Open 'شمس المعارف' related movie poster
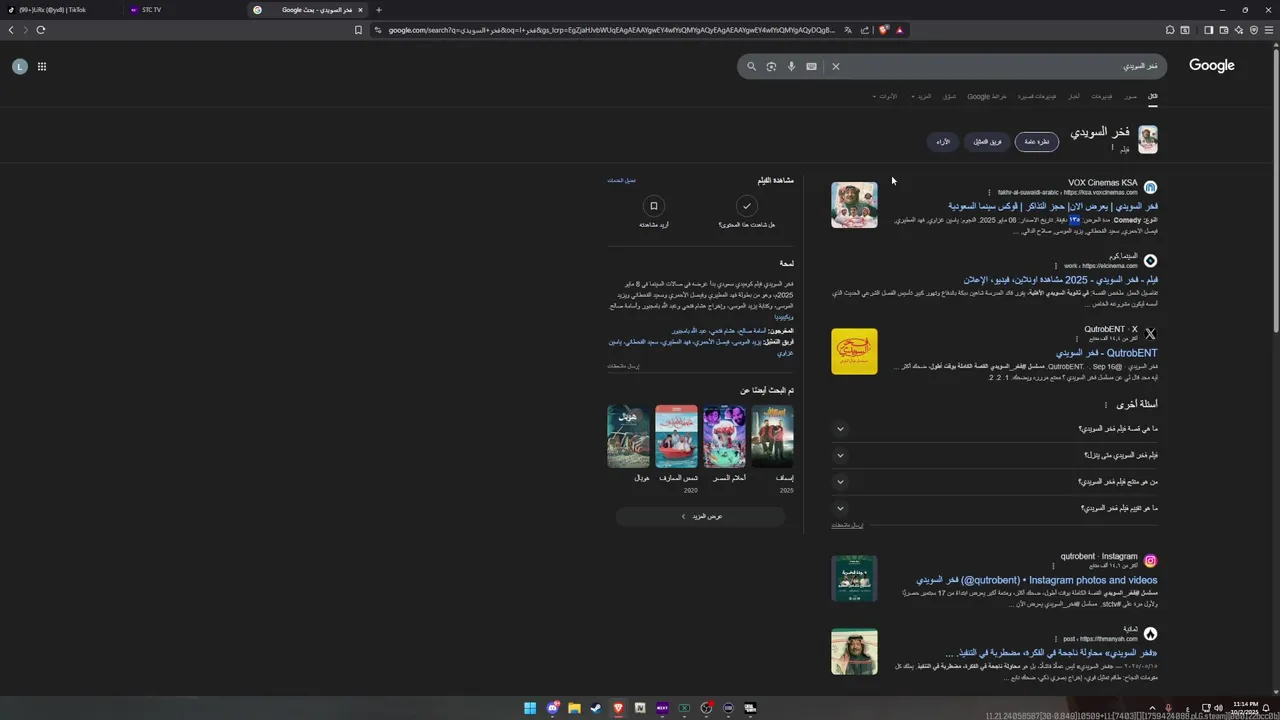The width and height of the screenshot is (1280, 720). click(676, 436)
